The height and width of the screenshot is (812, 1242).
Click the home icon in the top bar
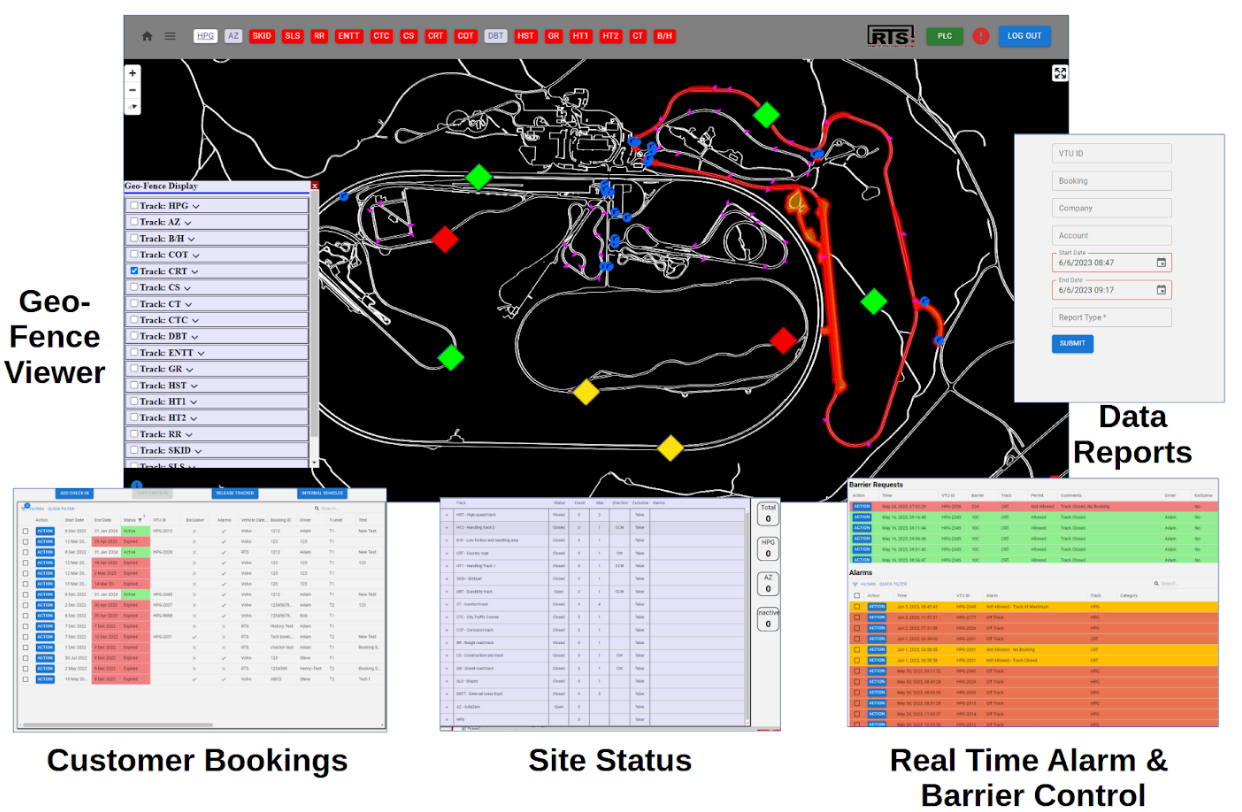147,36
